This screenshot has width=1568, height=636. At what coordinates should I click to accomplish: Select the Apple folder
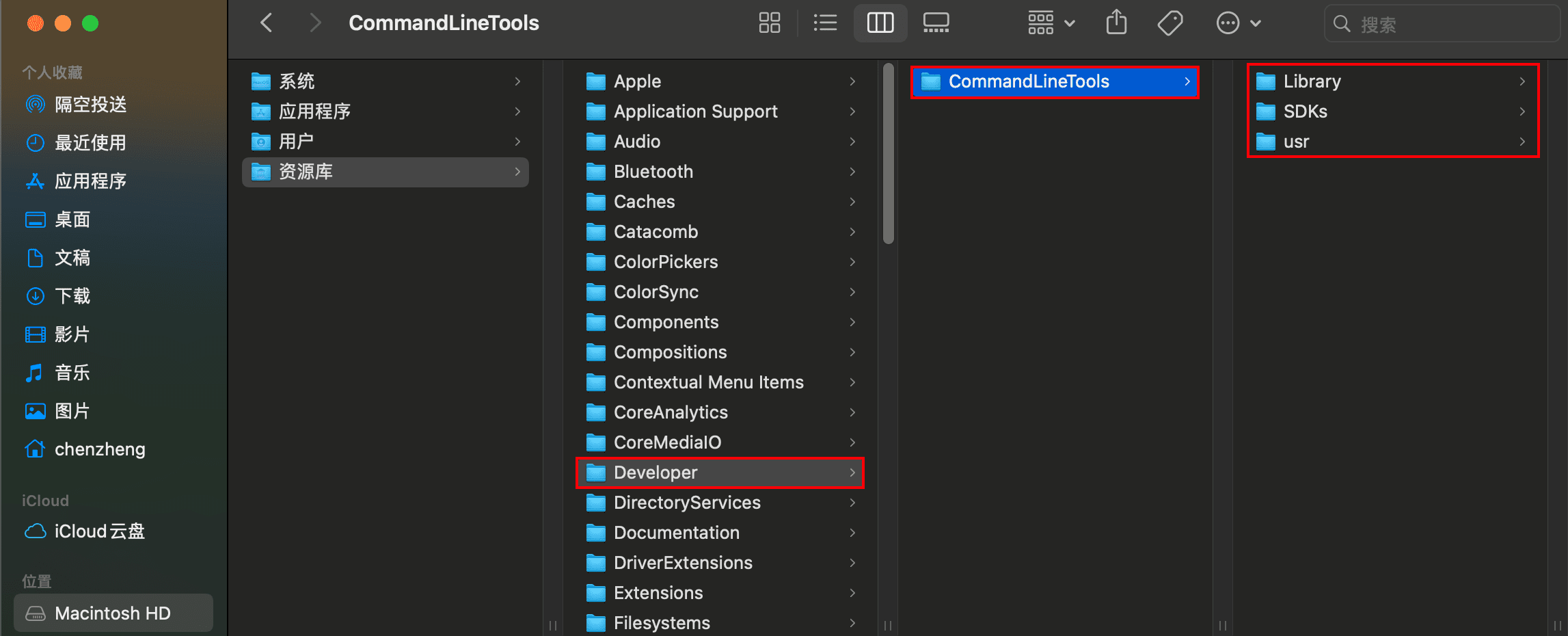coord(720,81)
